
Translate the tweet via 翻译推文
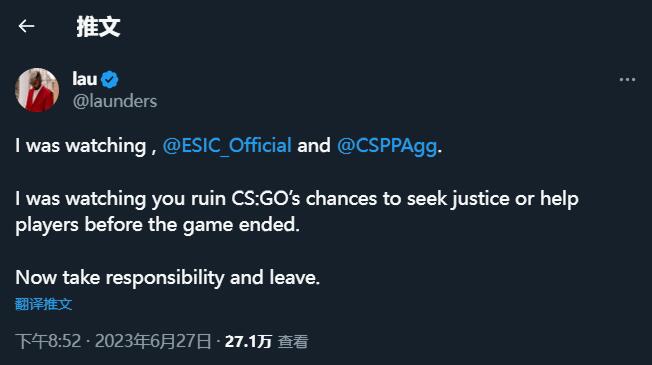[x=43, y=304]
